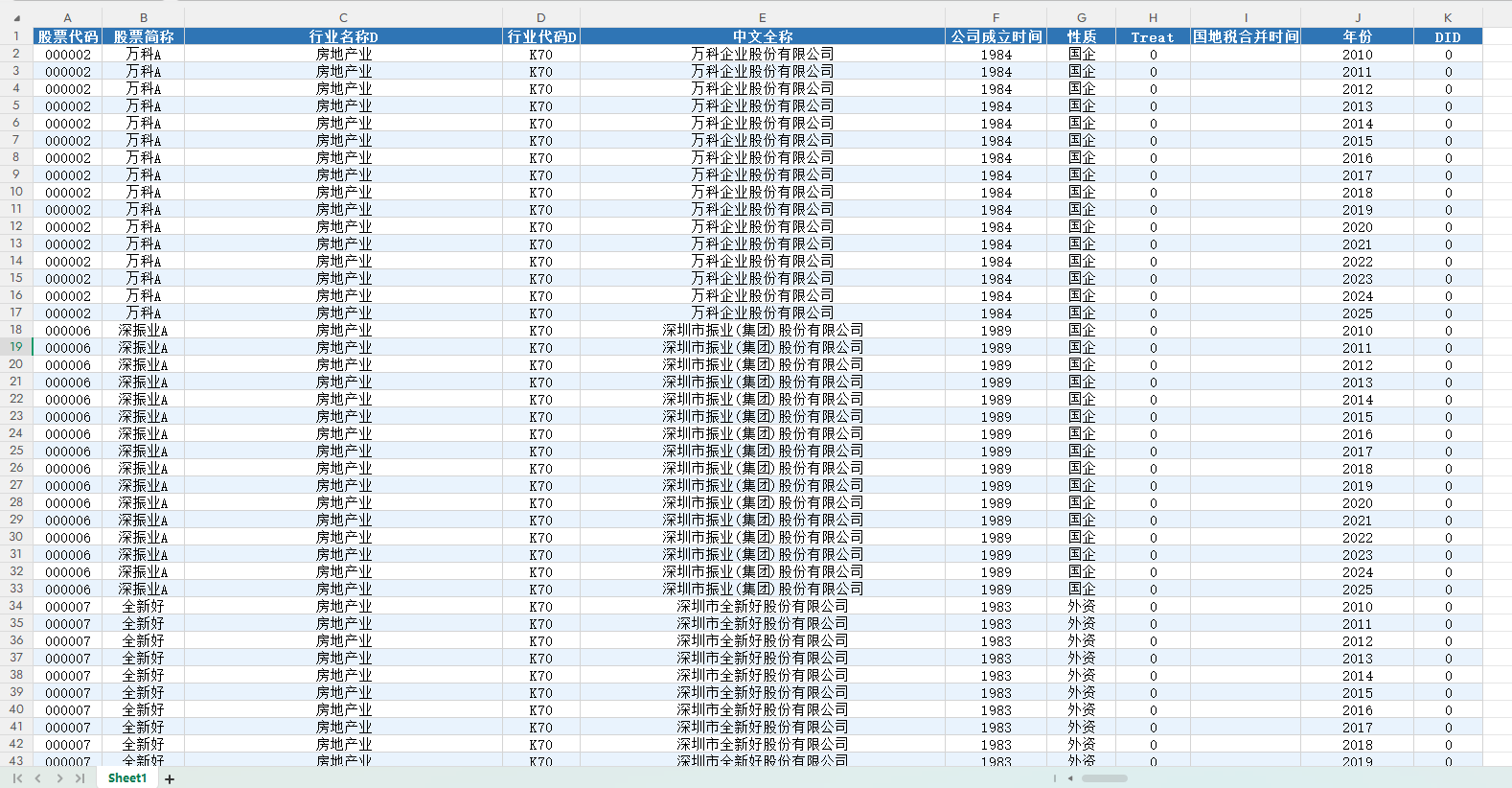
Task: Select DID value 0 in row 28
Action: [1448, 502]
